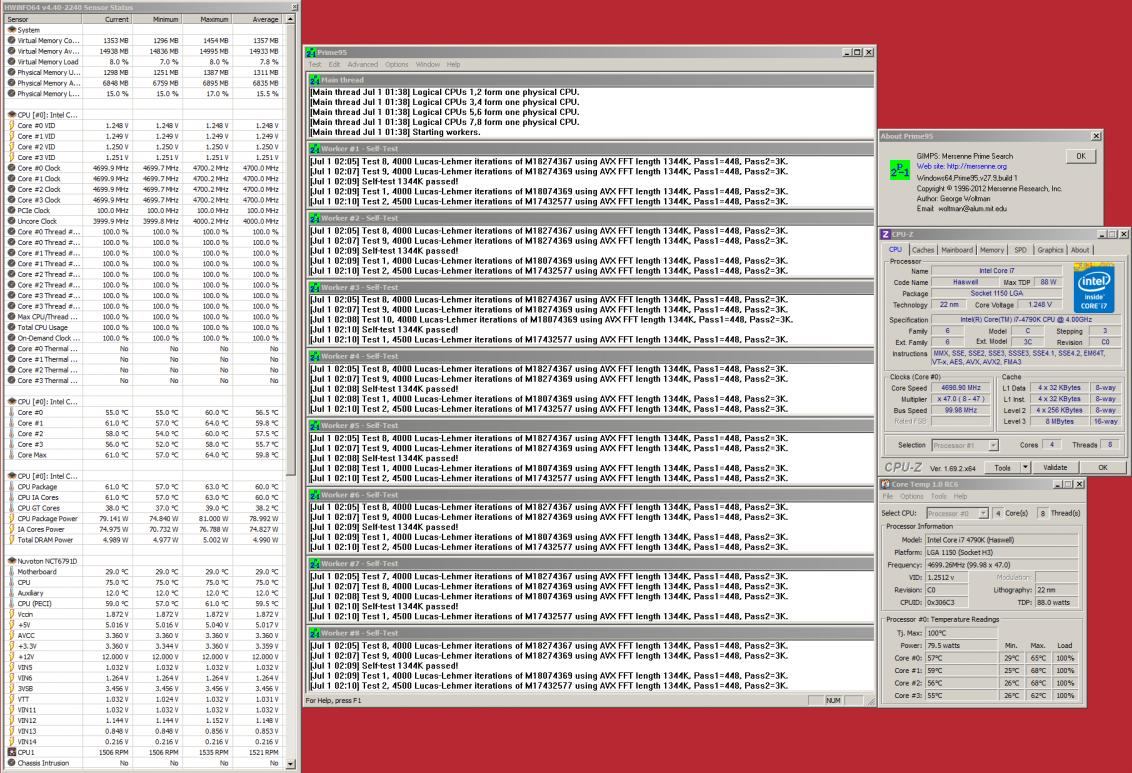Click the Prime95 title bar application icon
The height and width of the screenshot is (773, 1132).
pyautogui.click(x=311, y=53)
